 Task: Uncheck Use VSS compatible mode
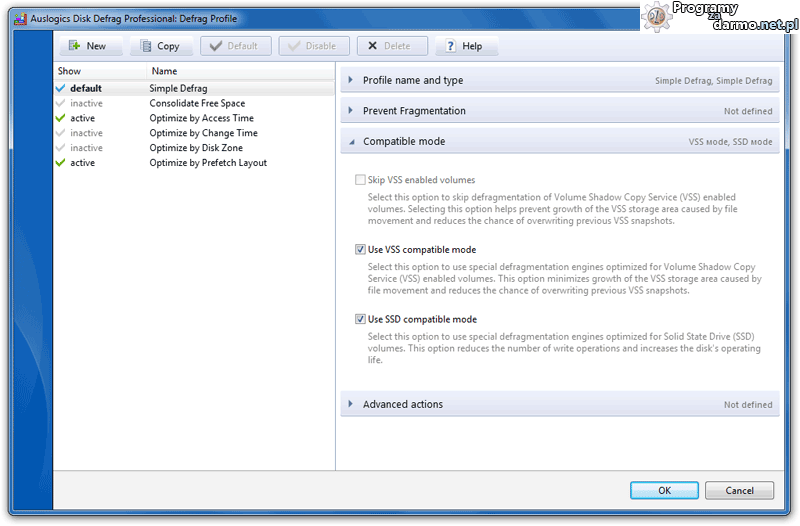pyautogui.click(x=360, y=250)
